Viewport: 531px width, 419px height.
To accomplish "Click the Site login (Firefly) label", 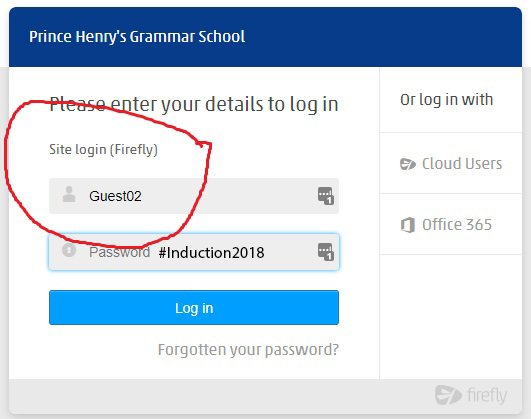I will (x=103, y=149).
